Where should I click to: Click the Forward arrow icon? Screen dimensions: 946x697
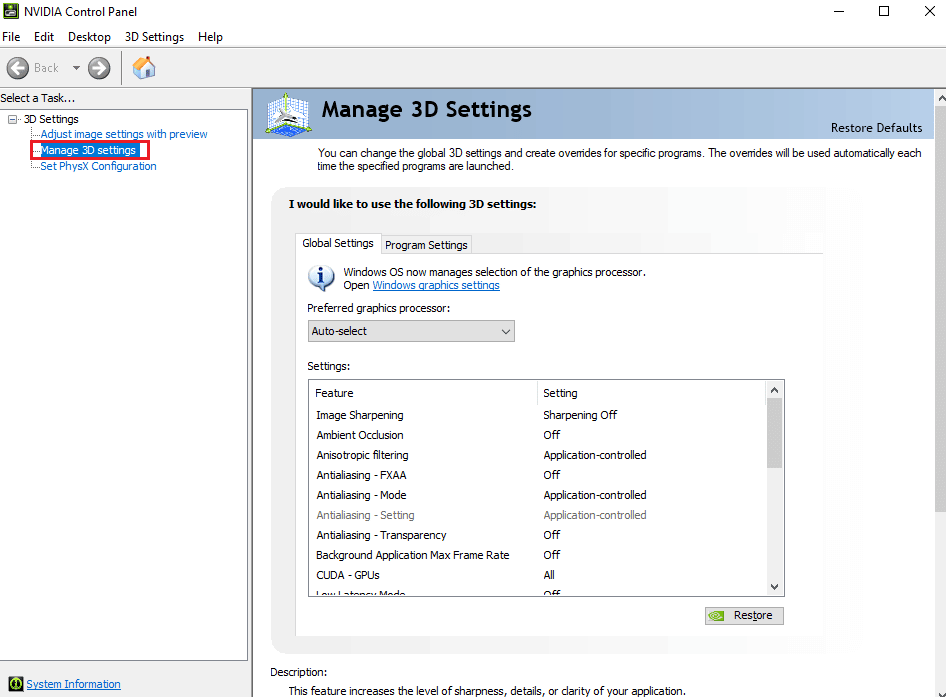(99, 68)
